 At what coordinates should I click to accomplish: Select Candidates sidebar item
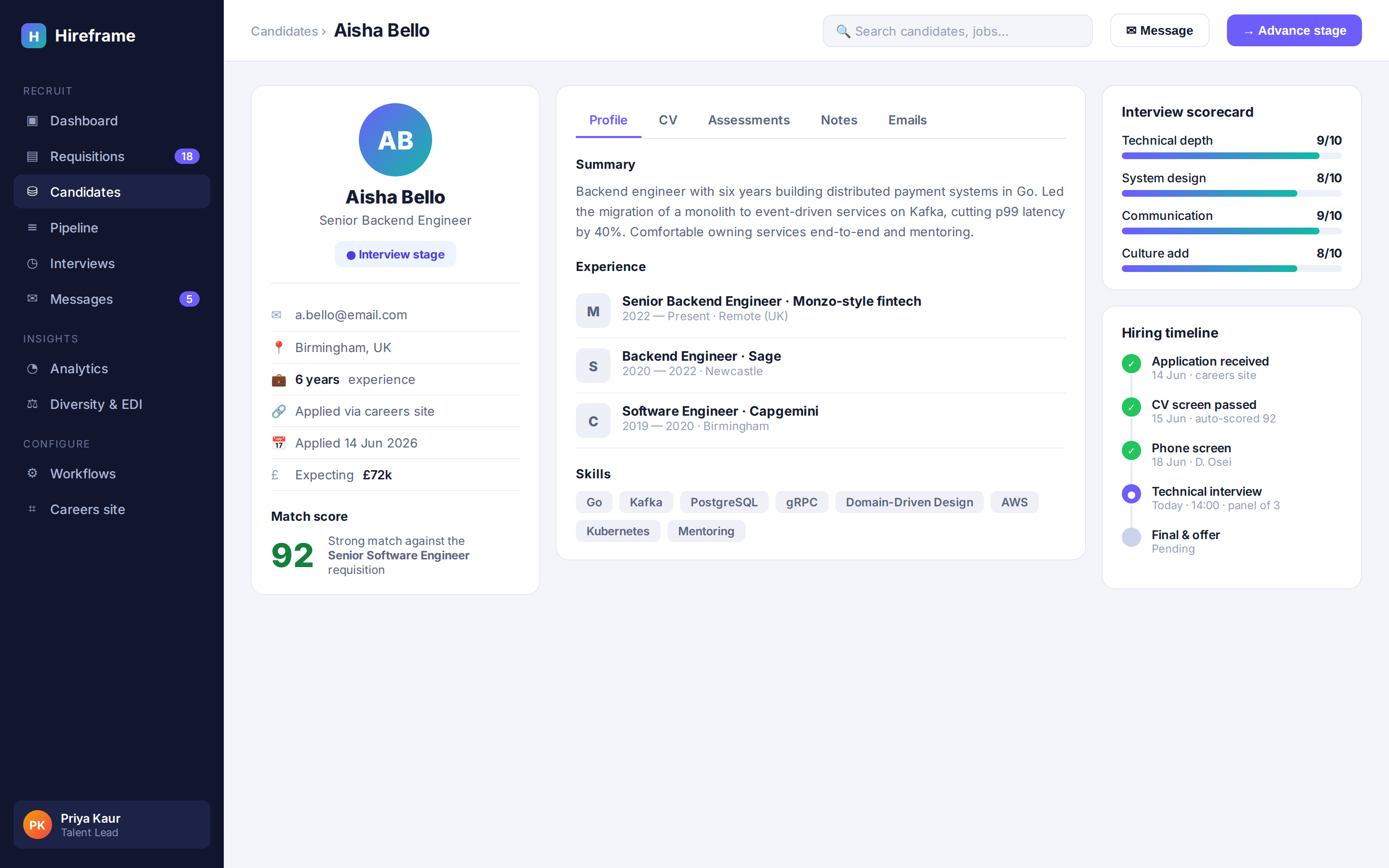(112, 192)
